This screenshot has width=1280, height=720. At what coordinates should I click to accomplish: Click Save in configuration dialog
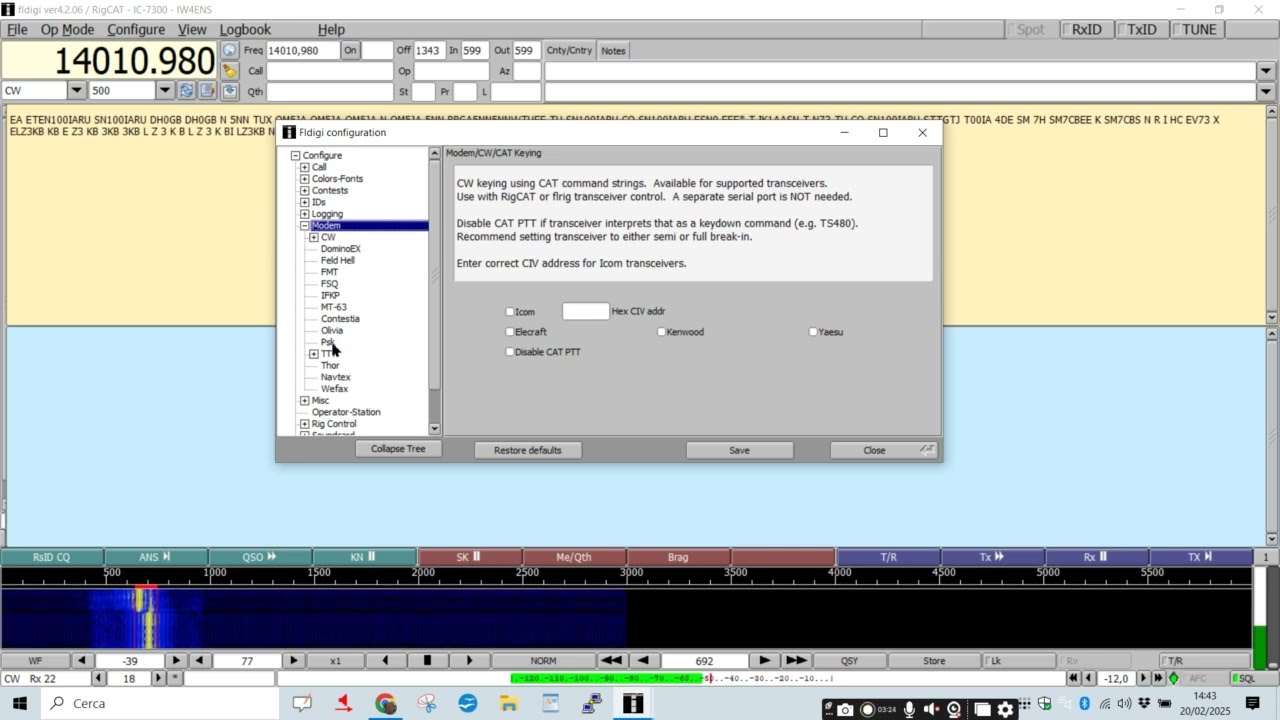pos(739,450)
